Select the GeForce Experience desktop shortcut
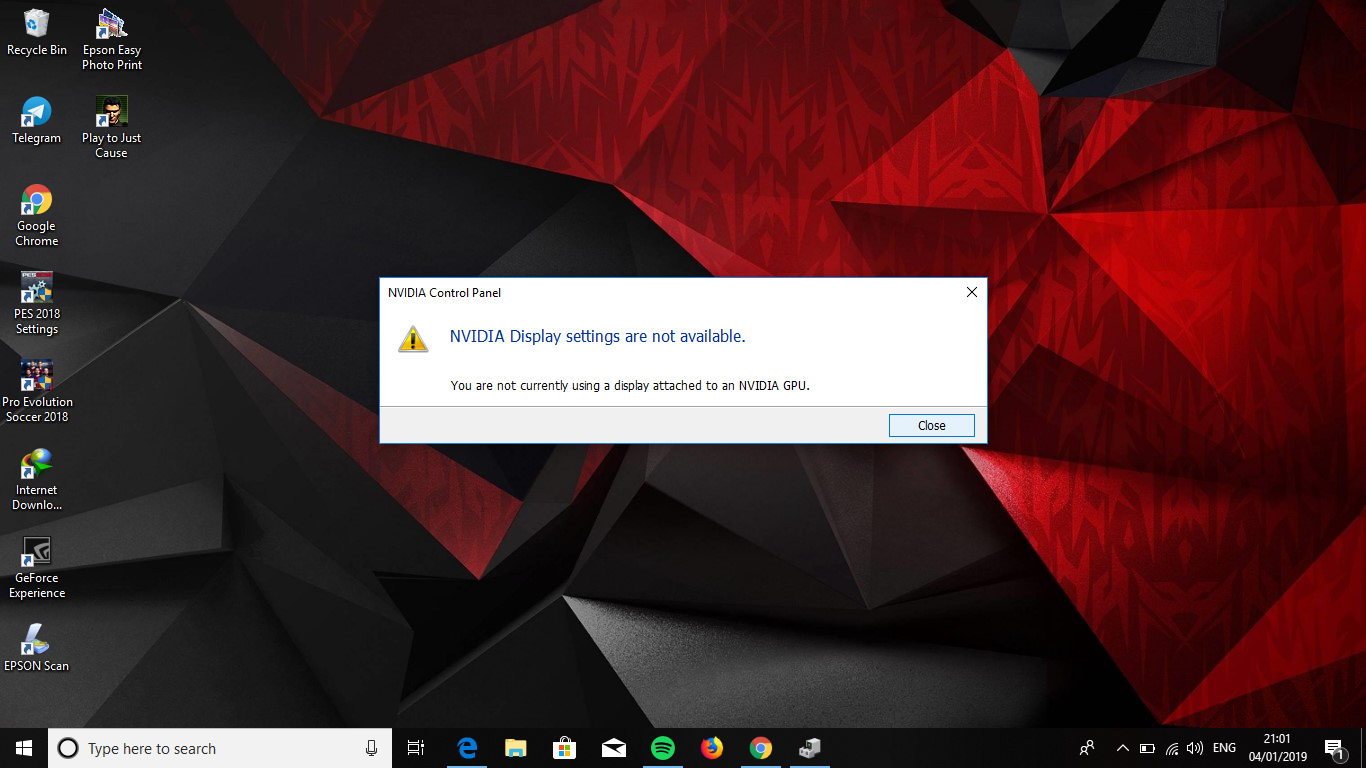The image size is (1366, 768). tap(37, 567)
